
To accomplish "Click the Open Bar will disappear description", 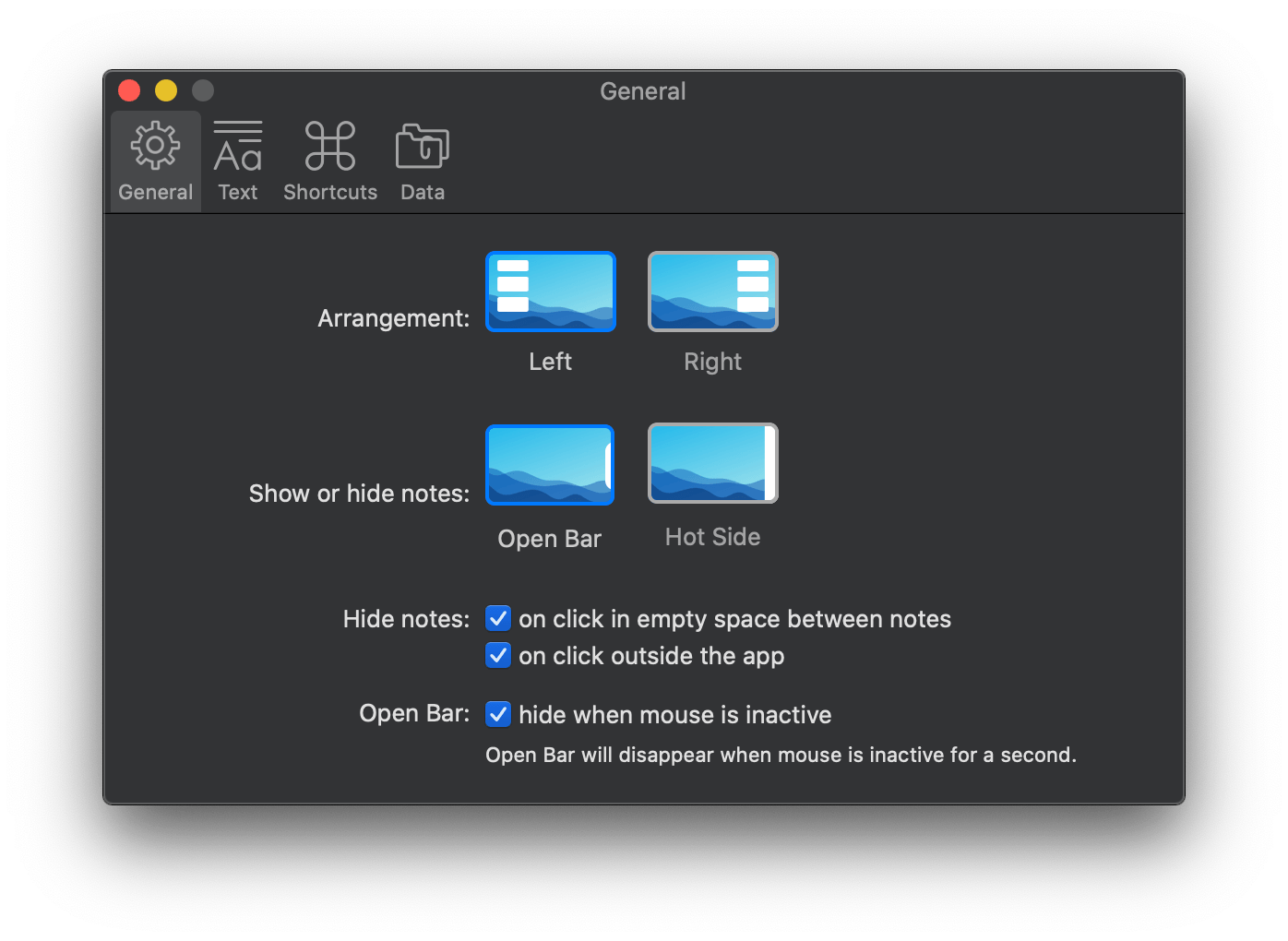I will point(781,755).
